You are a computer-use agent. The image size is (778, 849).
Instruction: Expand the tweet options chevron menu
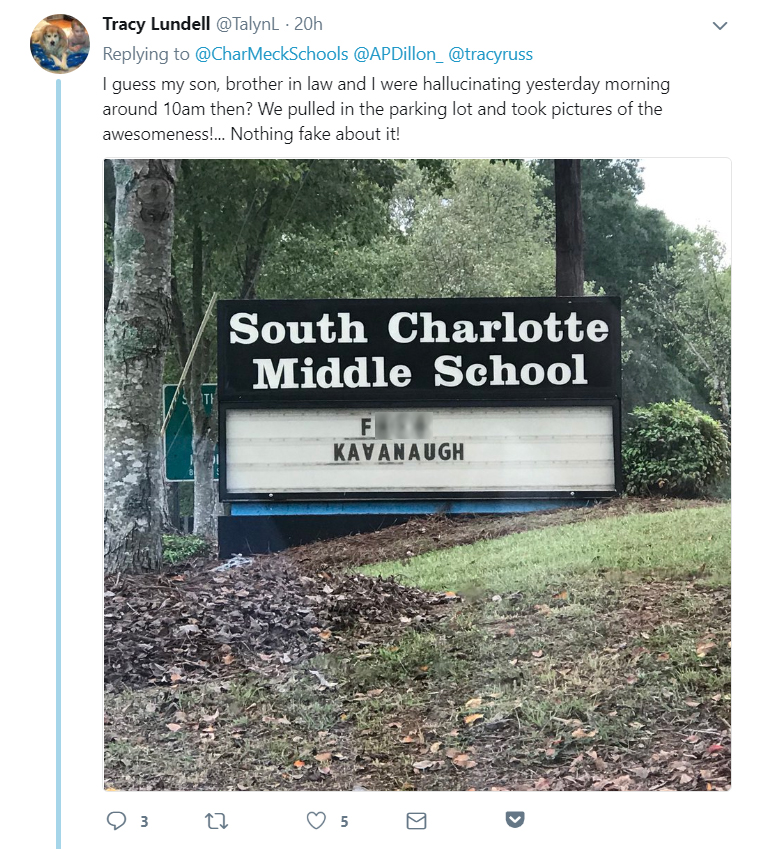720,25
